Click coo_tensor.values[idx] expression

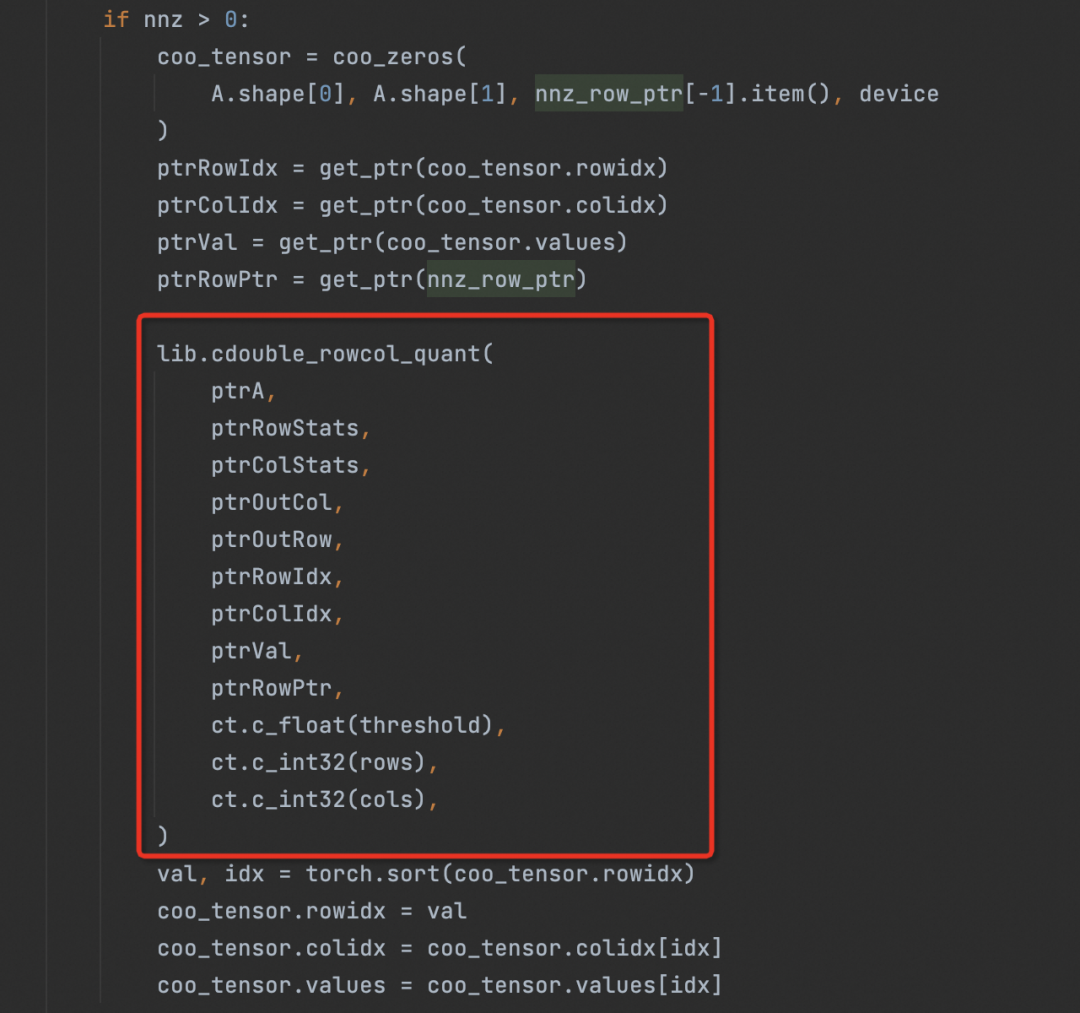[574, 985]
